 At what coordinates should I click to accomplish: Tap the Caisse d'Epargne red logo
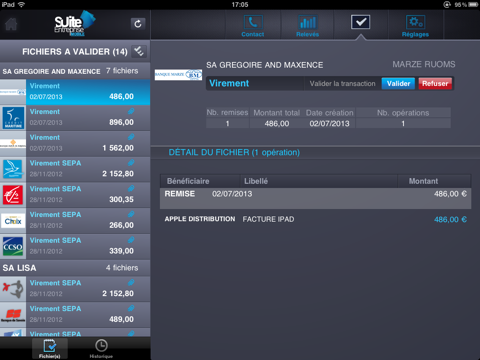pos(13,195)
